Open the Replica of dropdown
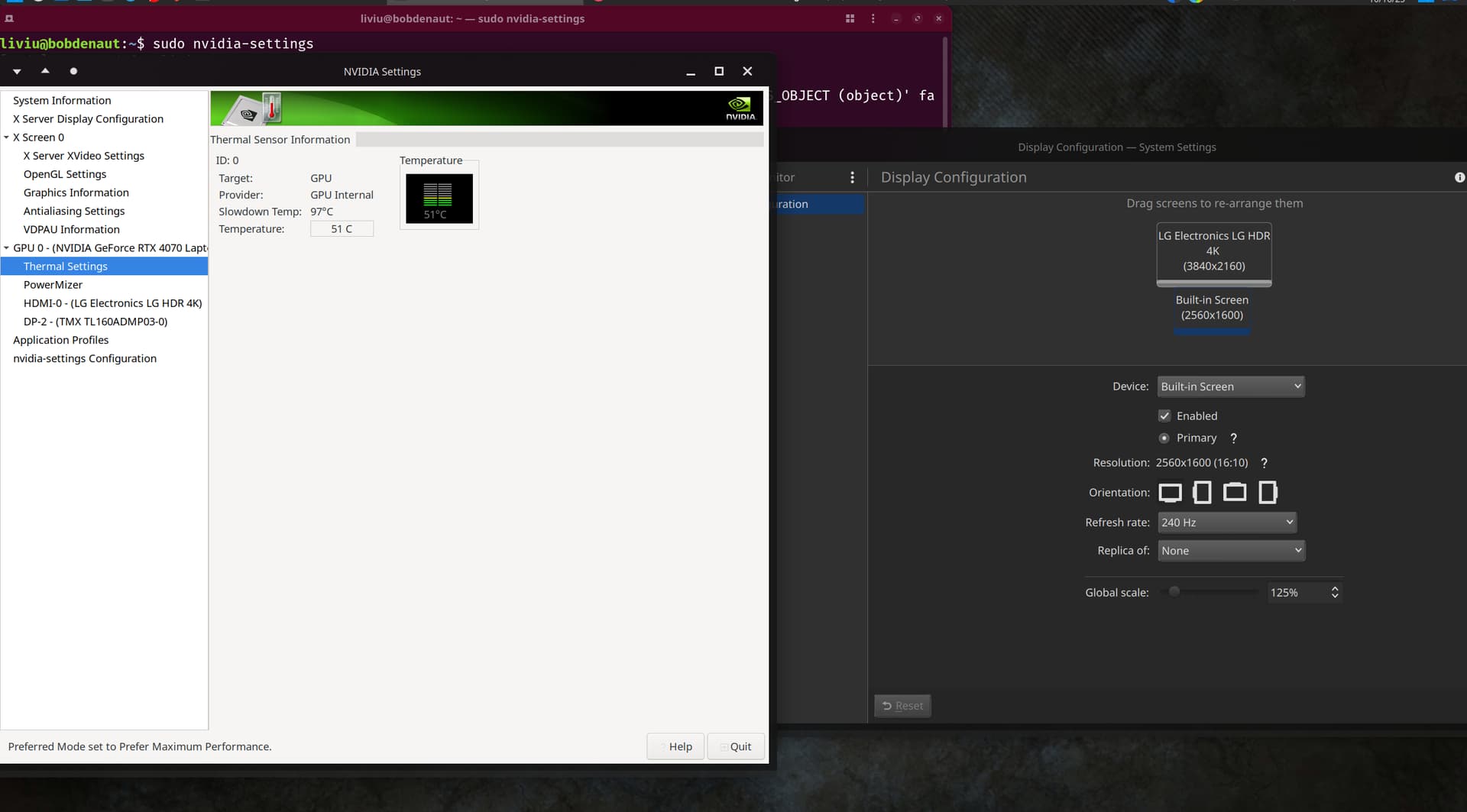Image resolution: width=1467 pixels, height=812 pixels. tap(1230, 551)
